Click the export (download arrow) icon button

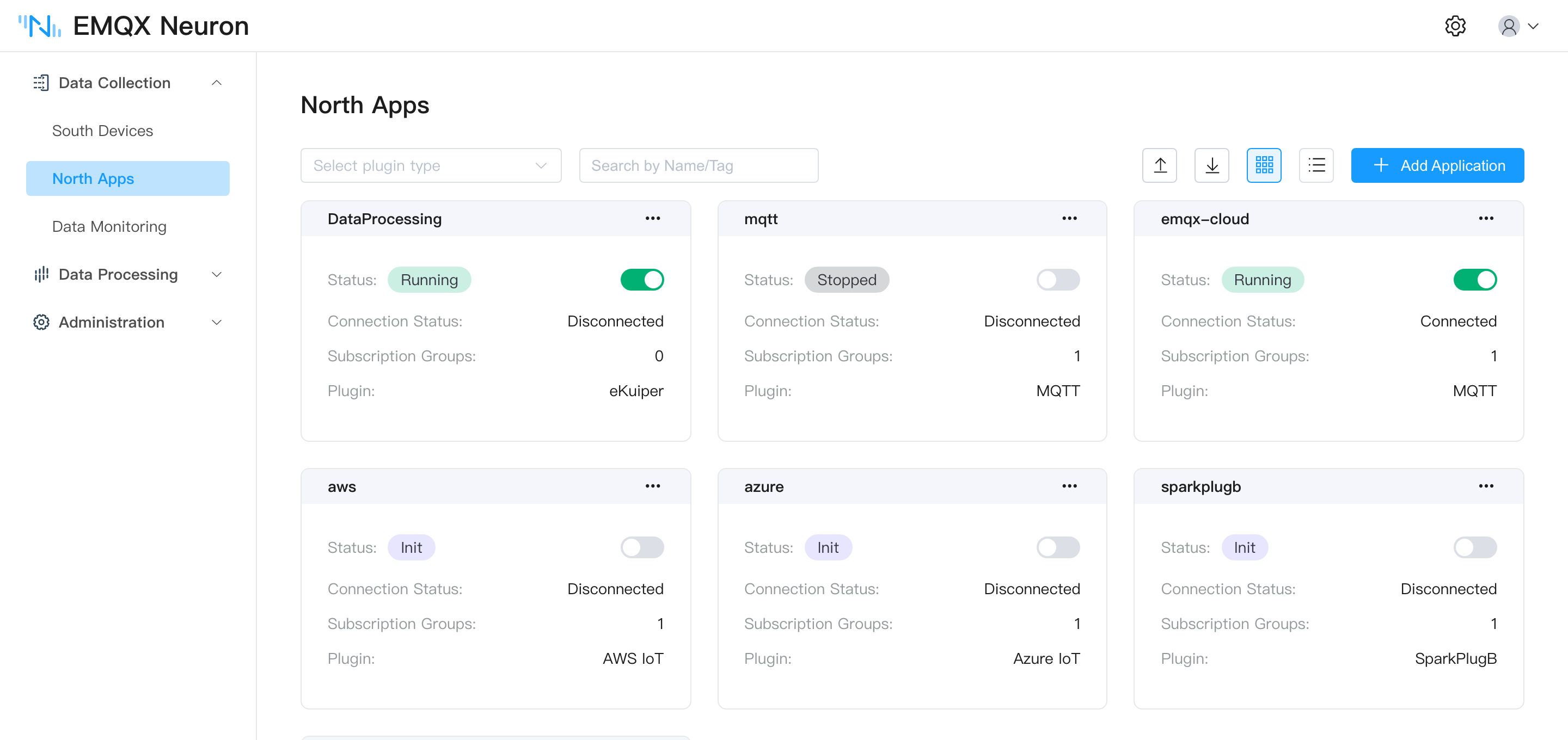tap(1212, 165)
